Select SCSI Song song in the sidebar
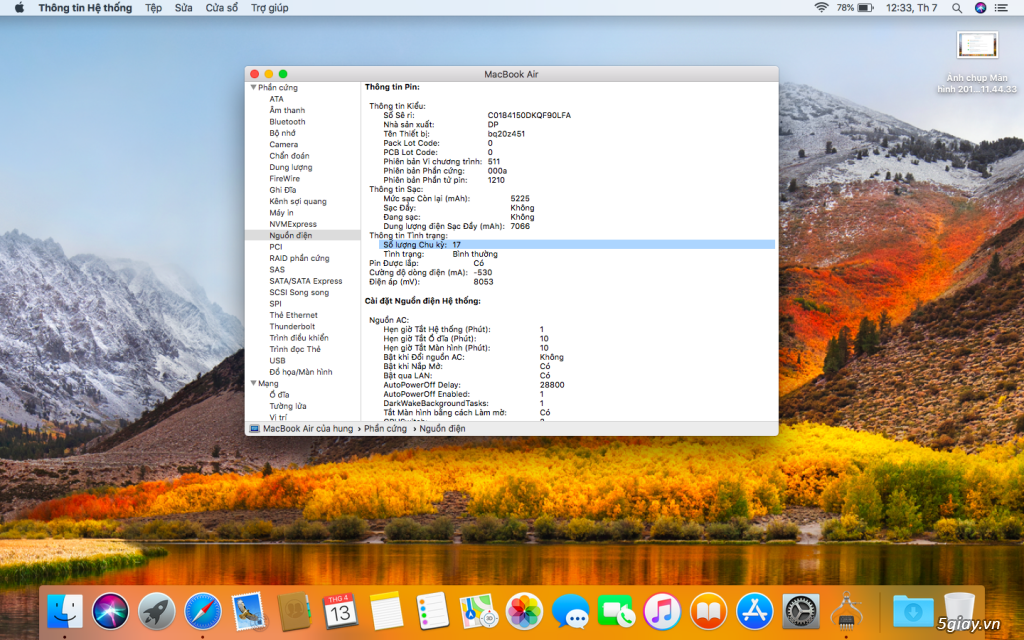1024x640 pixels. click(299, 293)
